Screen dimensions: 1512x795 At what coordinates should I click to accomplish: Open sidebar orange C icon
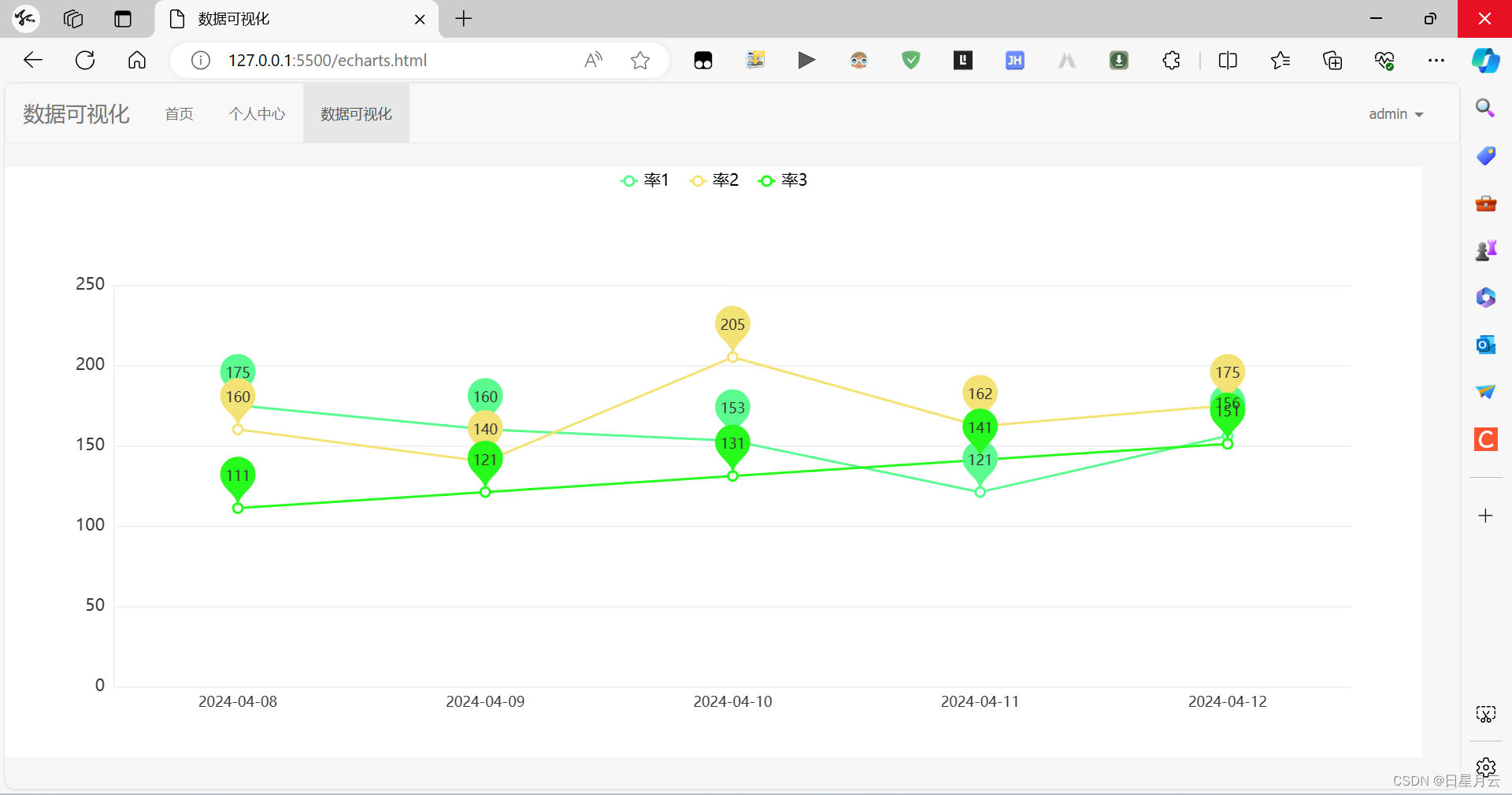coord(1486,439)
